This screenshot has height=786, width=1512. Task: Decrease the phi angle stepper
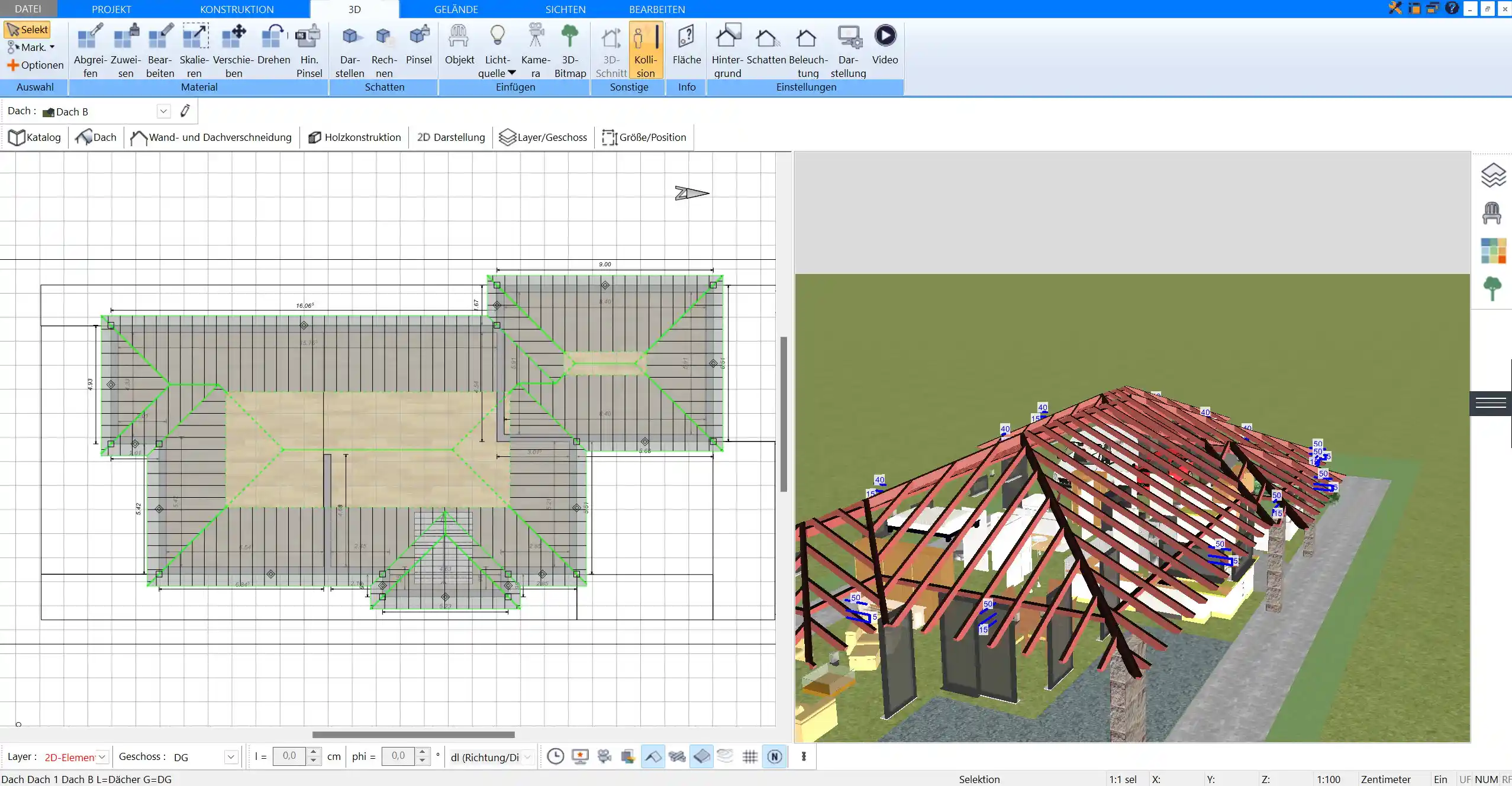click(423, 761)
